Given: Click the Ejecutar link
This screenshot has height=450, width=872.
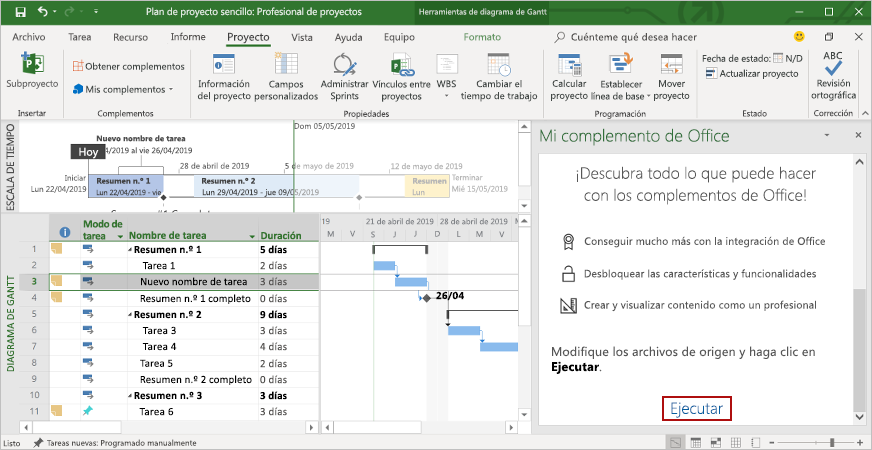Looking at the screenshot, I should (696, 409).
